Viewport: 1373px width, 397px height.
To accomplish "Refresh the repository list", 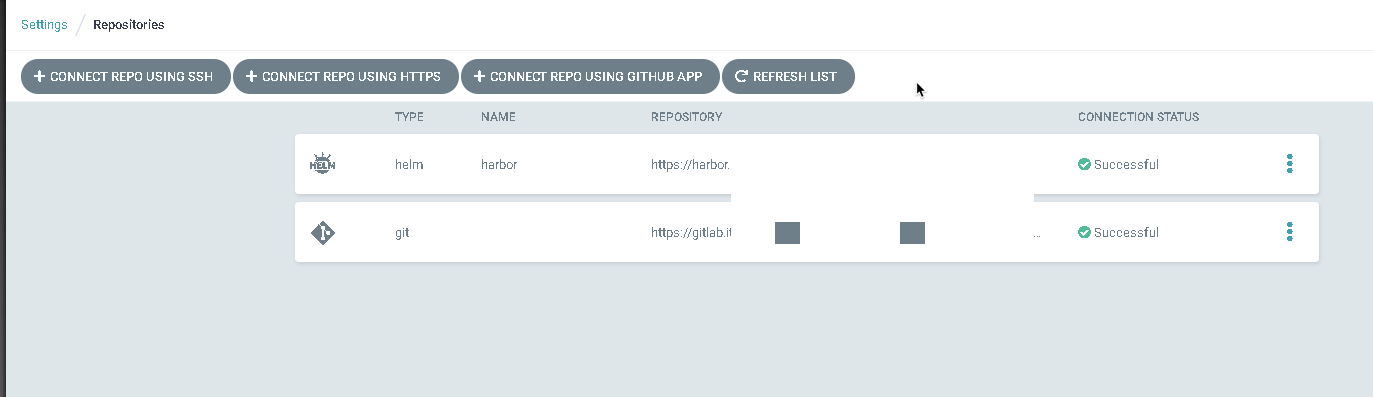I will tap(788, 77).
